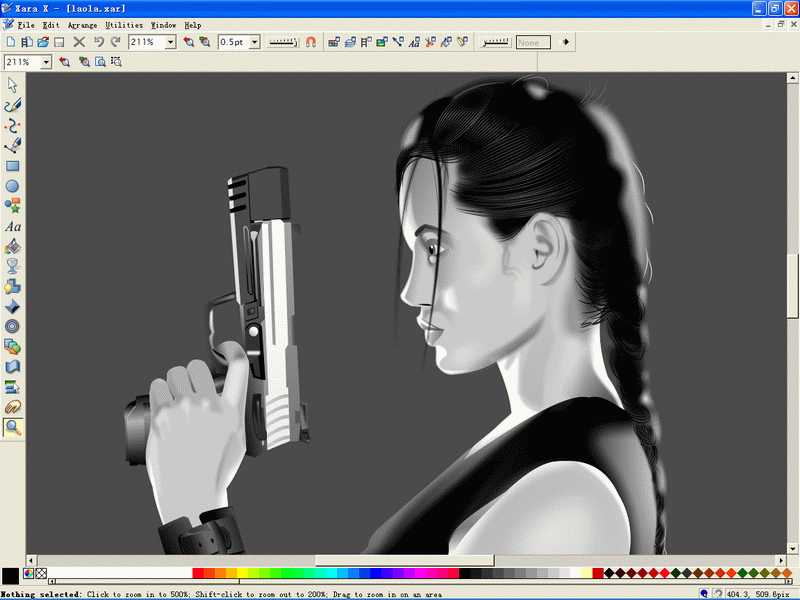
Task: Select the Selector arrow tool
Action: click(x=12, y=85)
